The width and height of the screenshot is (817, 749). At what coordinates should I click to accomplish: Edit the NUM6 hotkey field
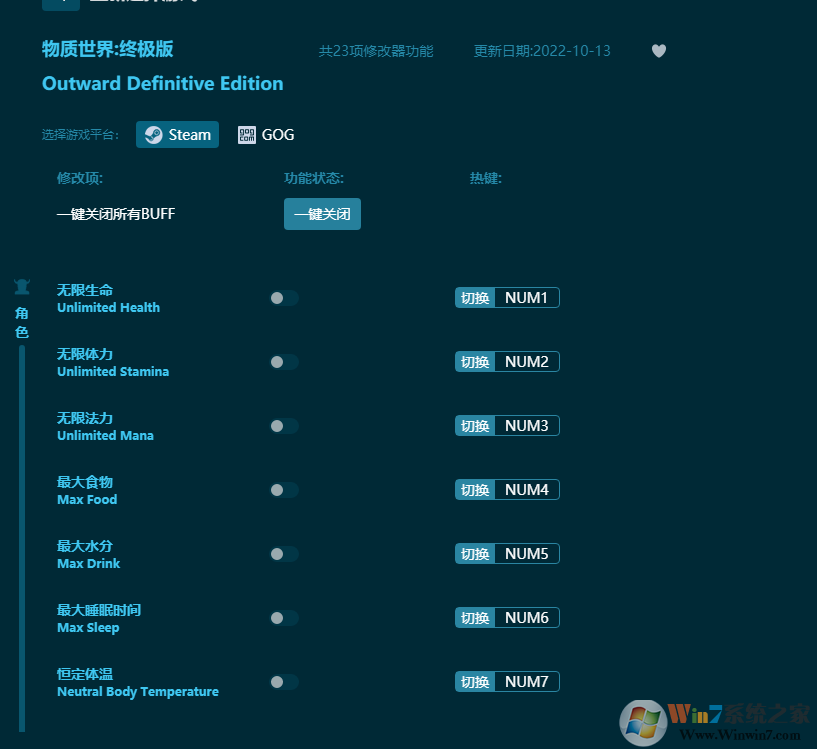click(x=527, y=618)
